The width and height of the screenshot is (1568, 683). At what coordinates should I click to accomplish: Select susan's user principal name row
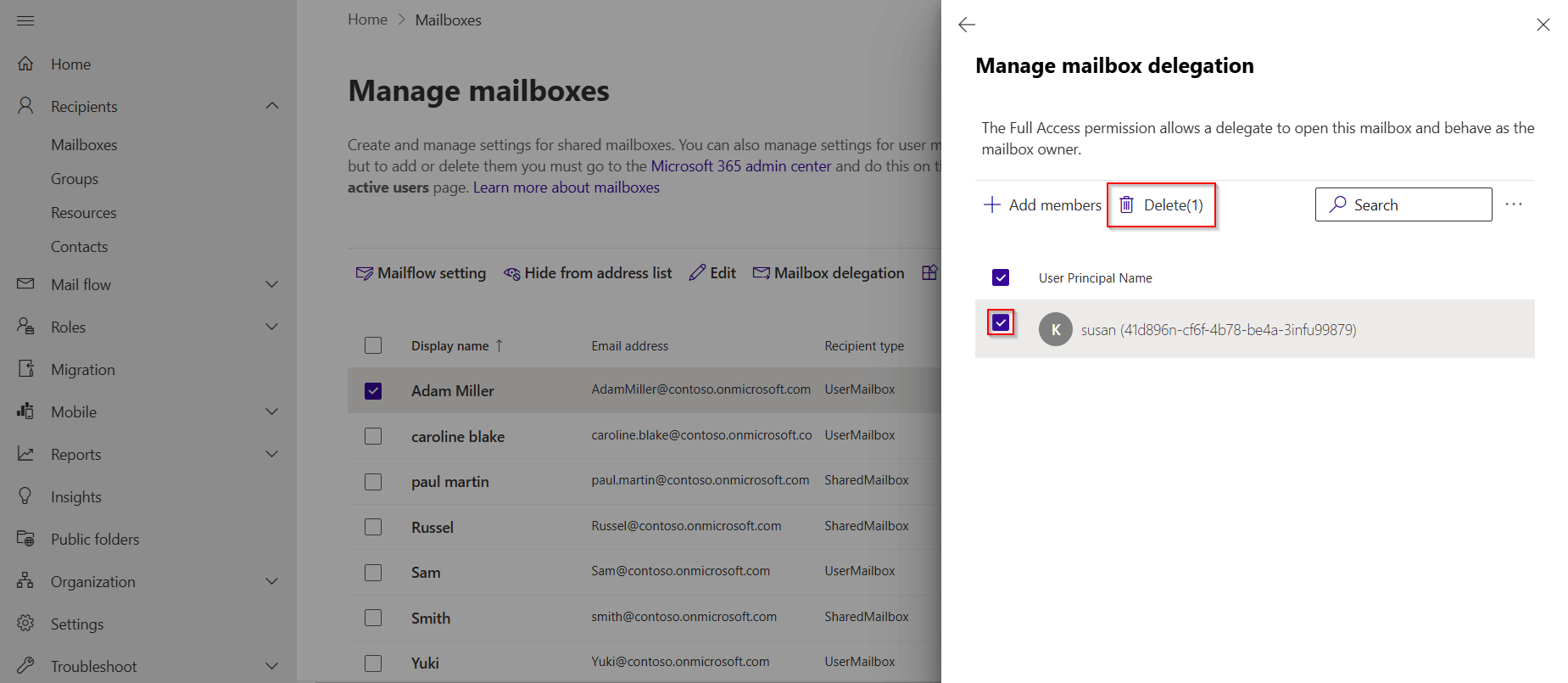point(1255,329)
